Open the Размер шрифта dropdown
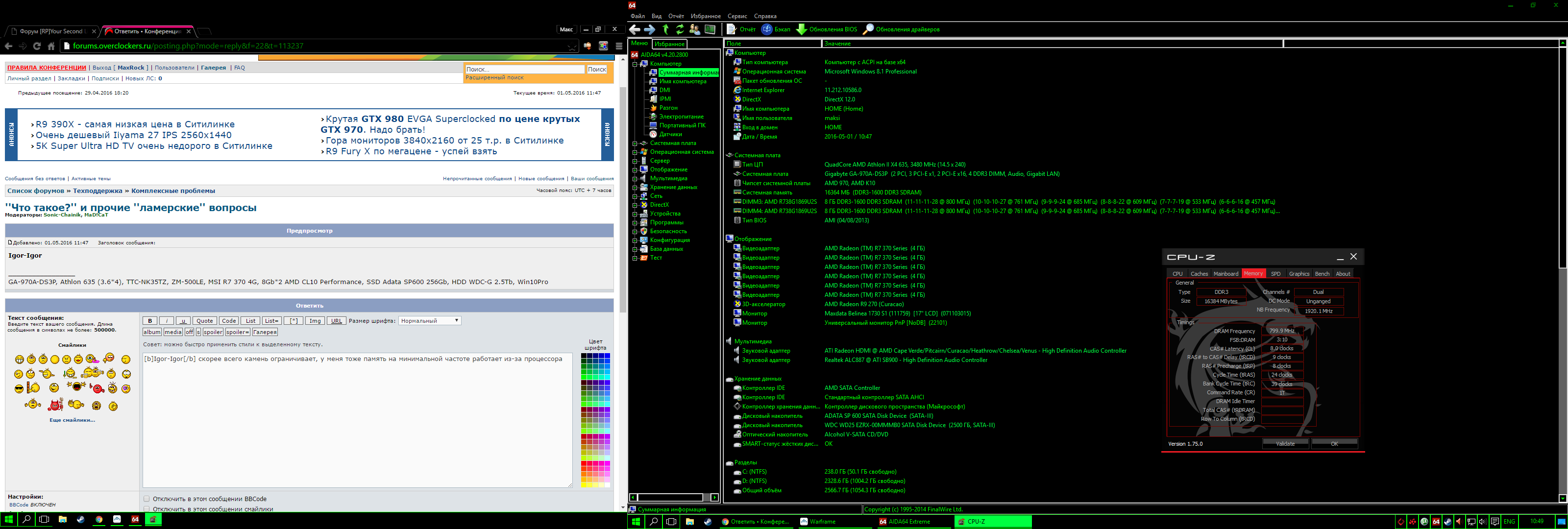 pos(429,321)
